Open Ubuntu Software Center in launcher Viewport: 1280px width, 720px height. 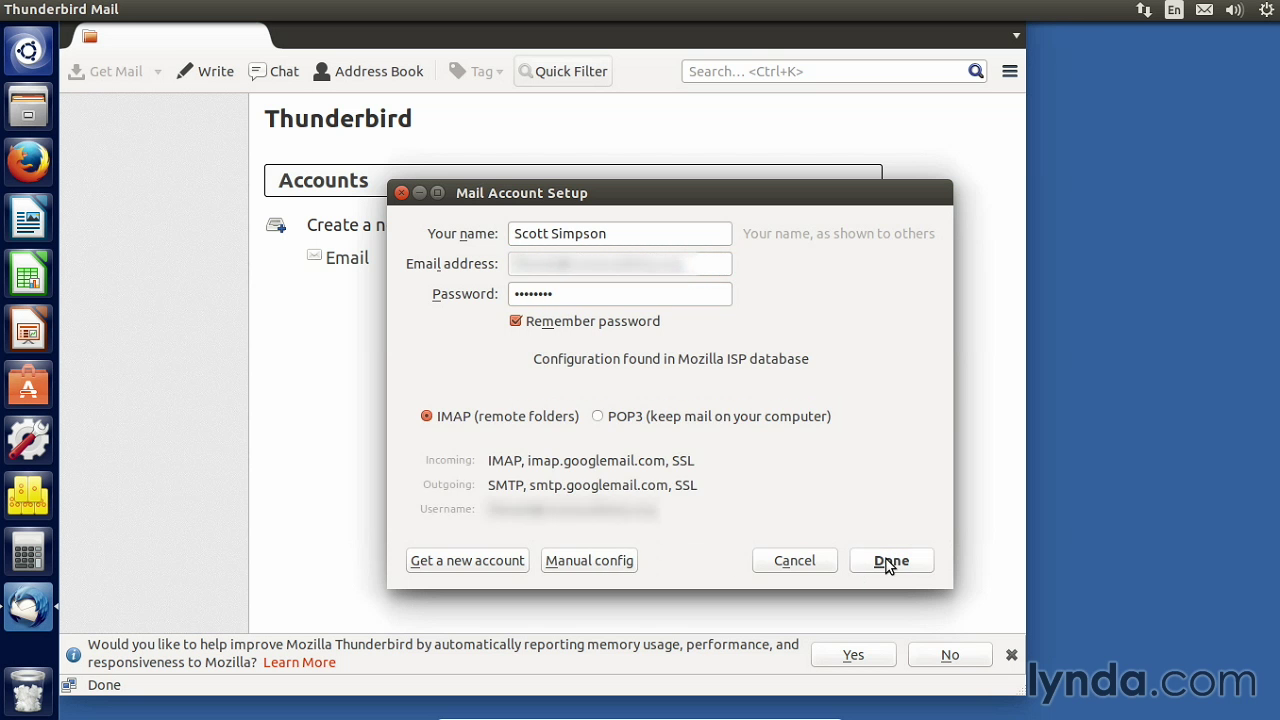[28, 385]
